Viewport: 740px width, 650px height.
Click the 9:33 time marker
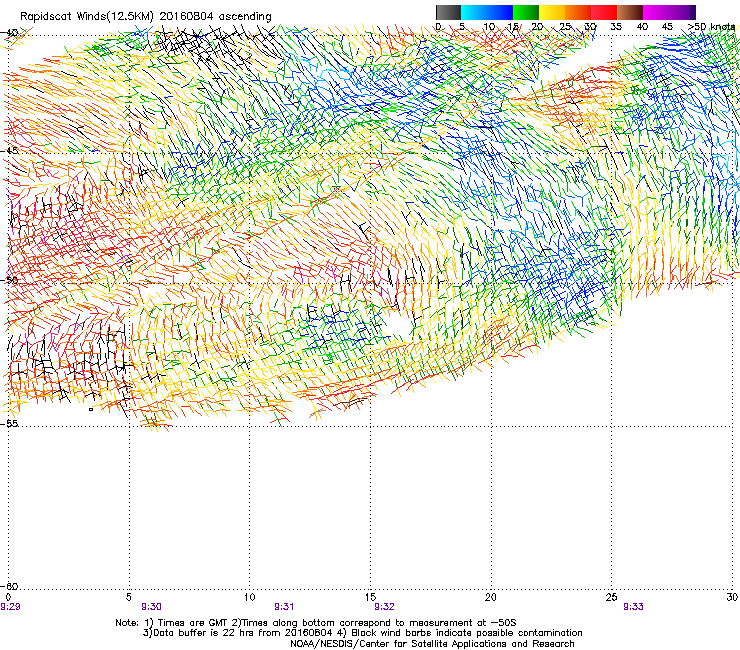click(x=633, y=607)
